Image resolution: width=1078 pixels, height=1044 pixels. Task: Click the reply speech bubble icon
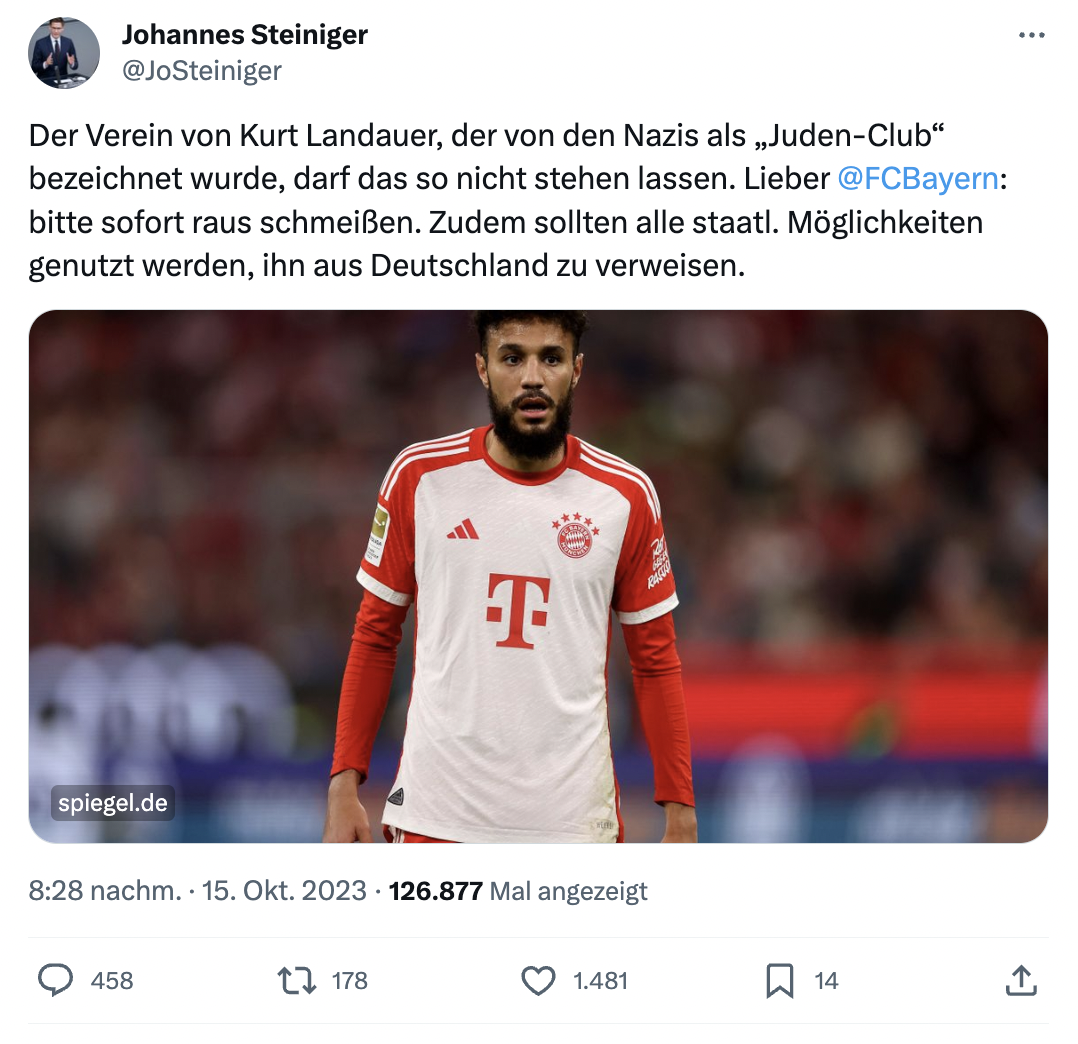click(55, 980)
